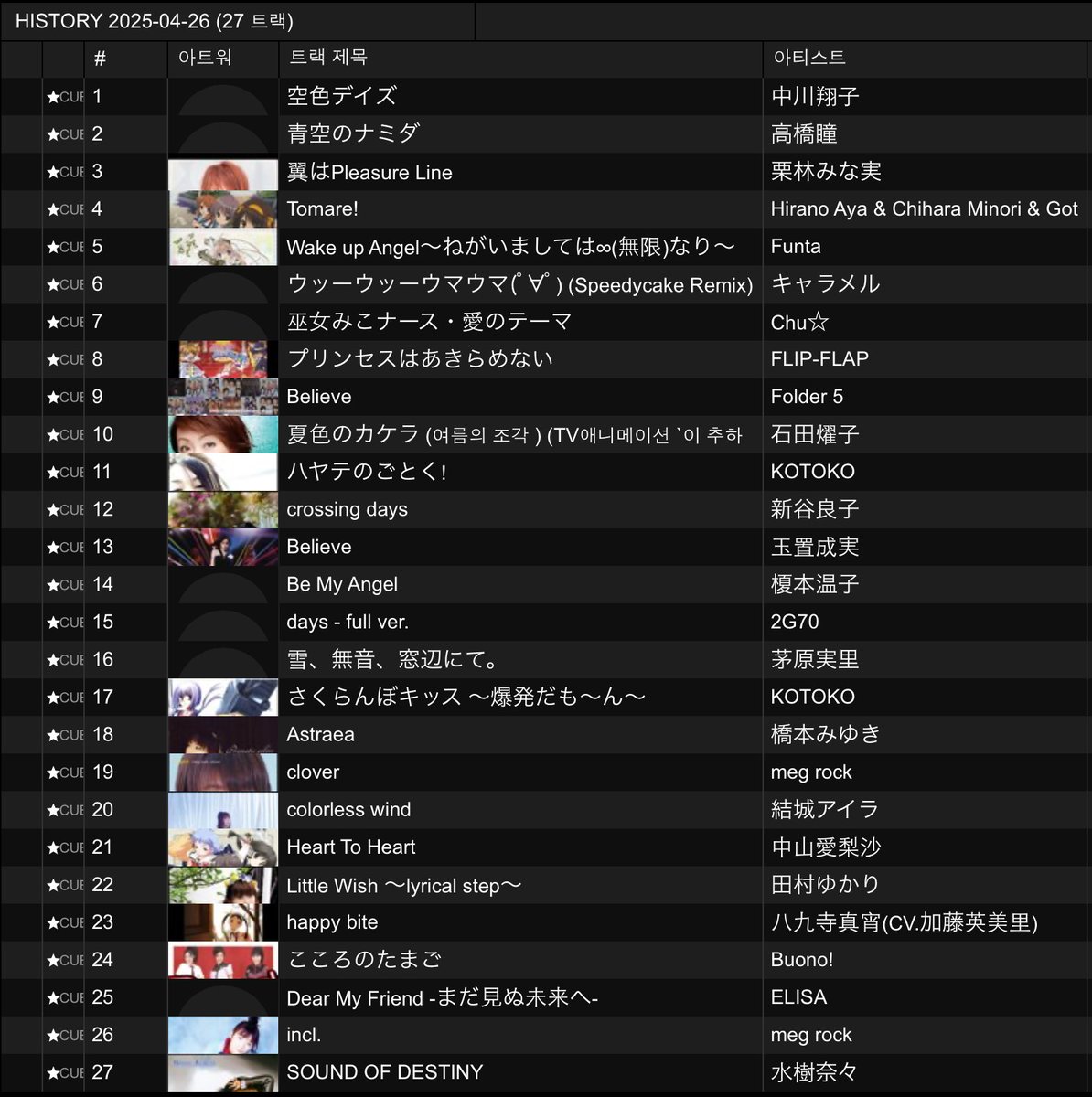The height and width of the screenshot is (1097, 1092).
Task: Select Believe track by 玉置成実
Action: coord(319,547)
